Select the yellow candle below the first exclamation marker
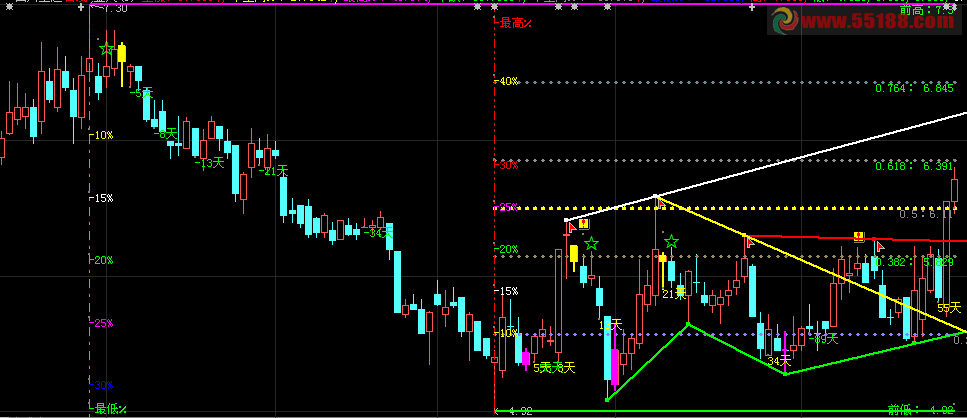The height and width of the screenshot is (418, 967). click(x=574, y=253)
